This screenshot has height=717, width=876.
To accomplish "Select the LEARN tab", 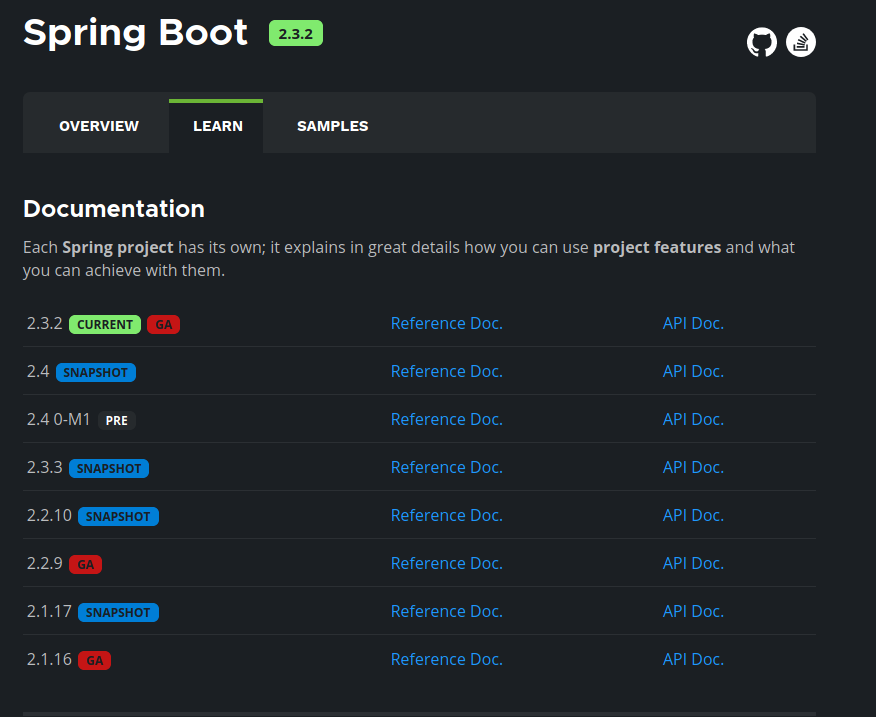I will click(x=216, y=125).
